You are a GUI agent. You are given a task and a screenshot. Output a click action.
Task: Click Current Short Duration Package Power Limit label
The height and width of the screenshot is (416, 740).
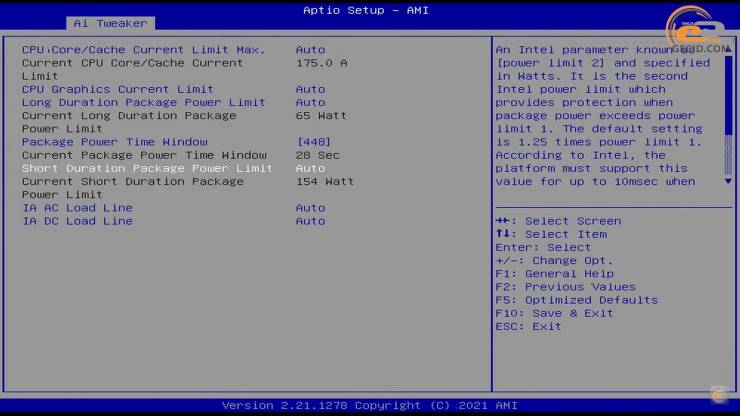tap(133, 188)
